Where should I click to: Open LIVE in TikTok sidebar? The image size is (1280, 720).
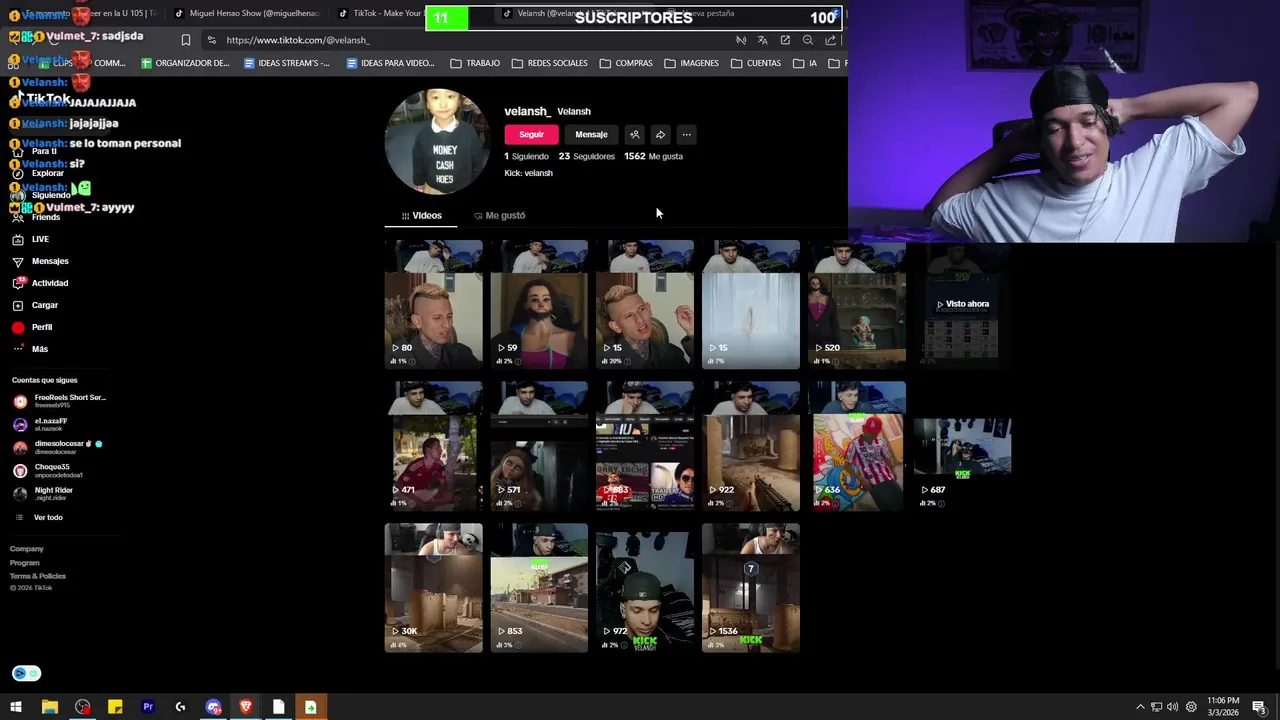point(30,239)
